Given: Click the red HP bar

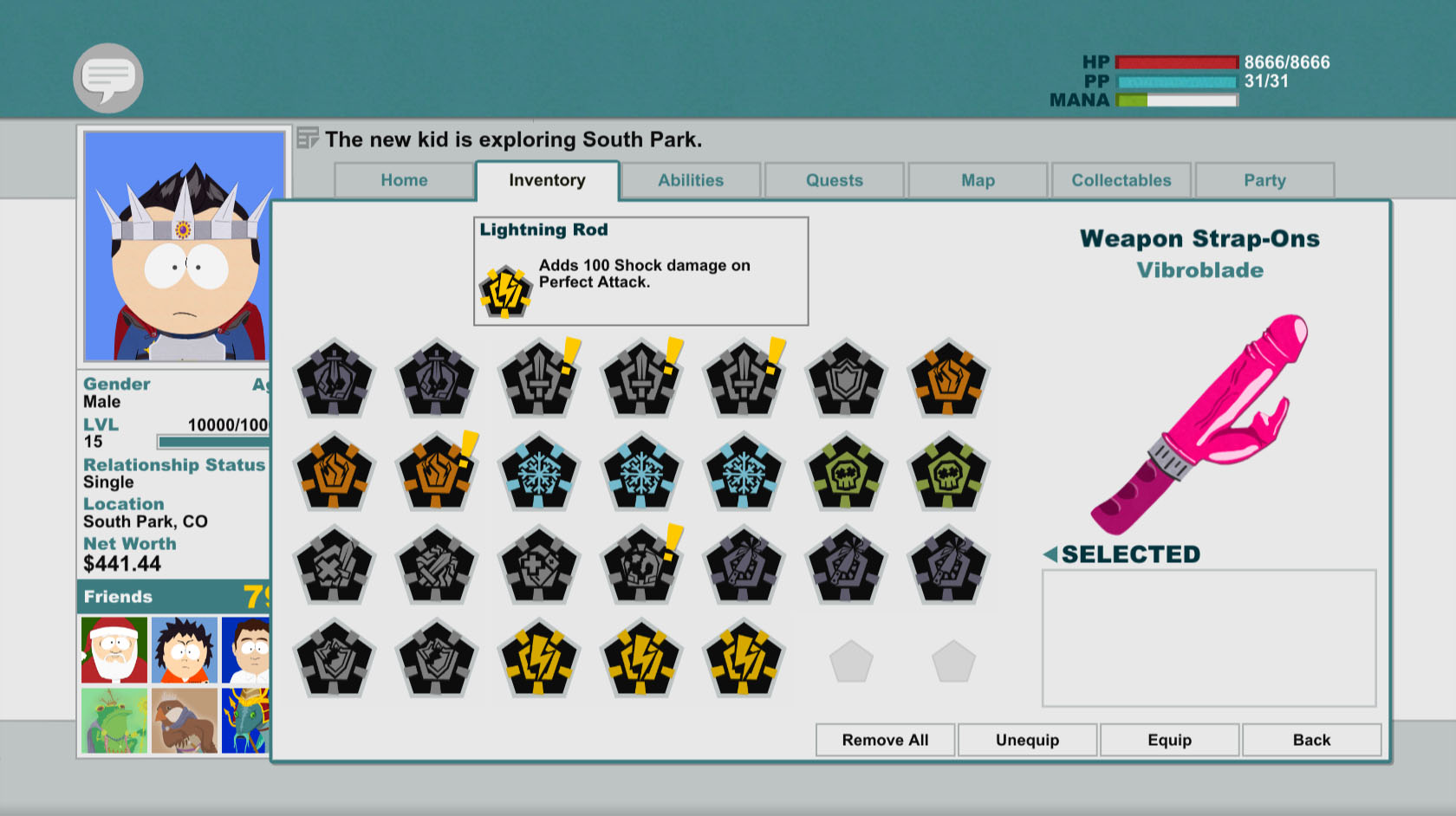Looking at the screenshot, I should tap(1177, 62).
